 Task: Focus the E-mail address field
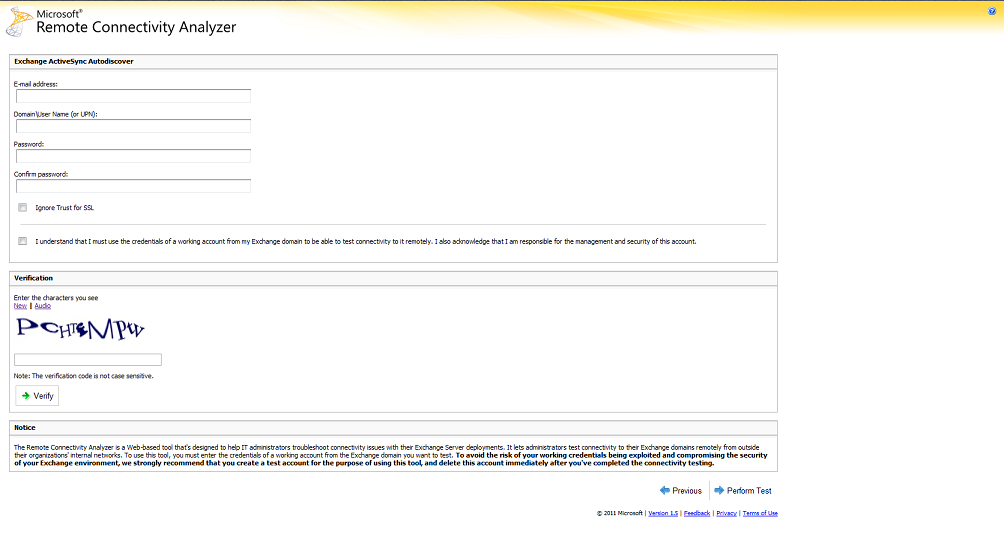point(133,96)
